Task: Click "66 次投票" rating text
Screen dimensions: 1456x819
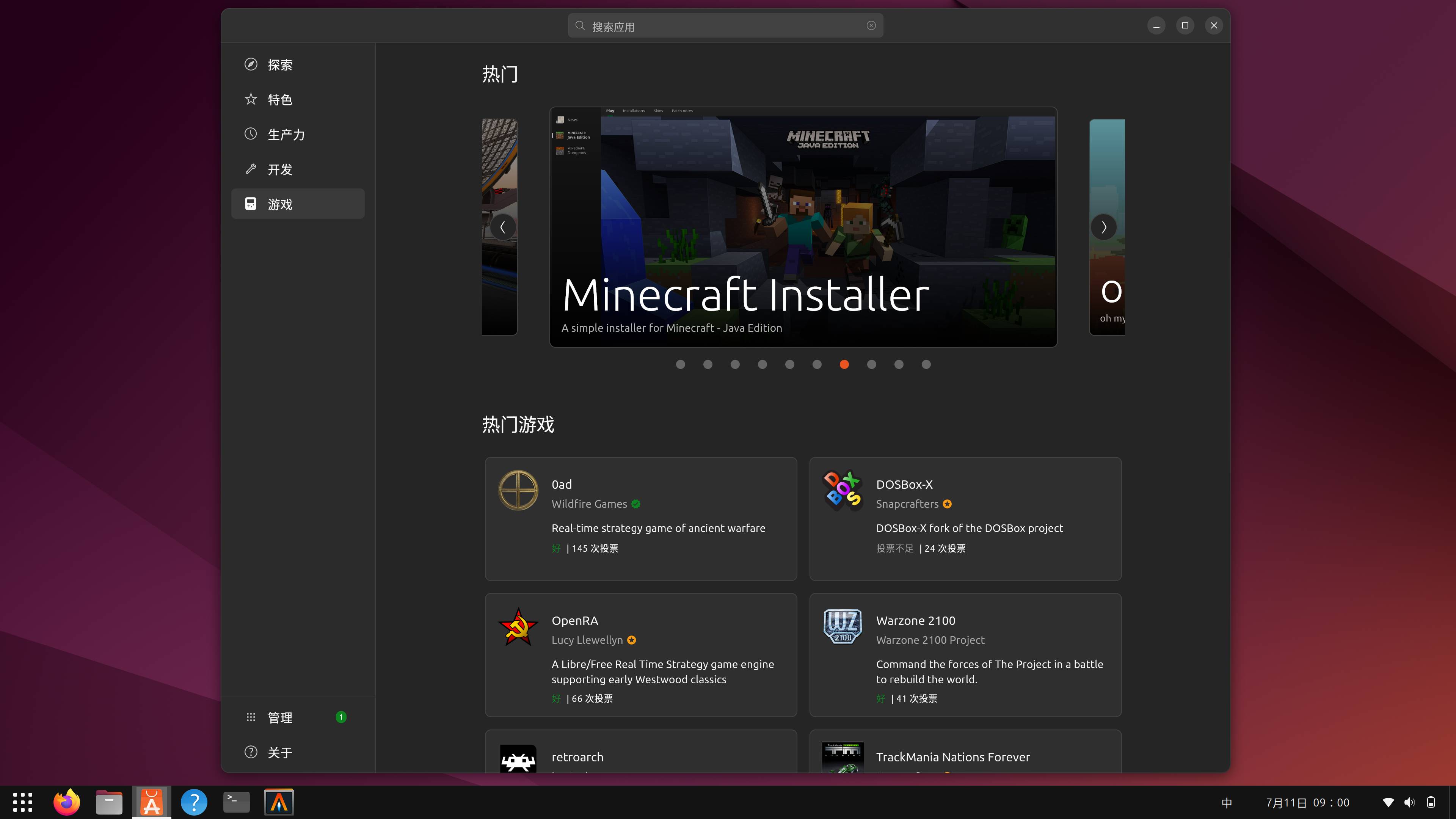Action: pos(592,698)
